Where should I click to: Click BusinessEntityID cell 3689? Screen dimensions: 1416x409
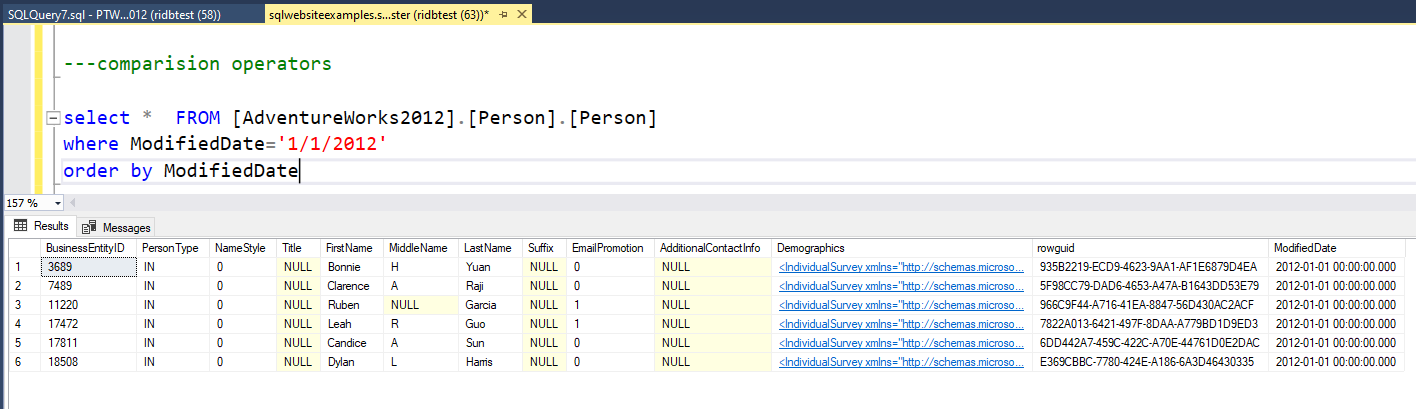click(88, 267)
